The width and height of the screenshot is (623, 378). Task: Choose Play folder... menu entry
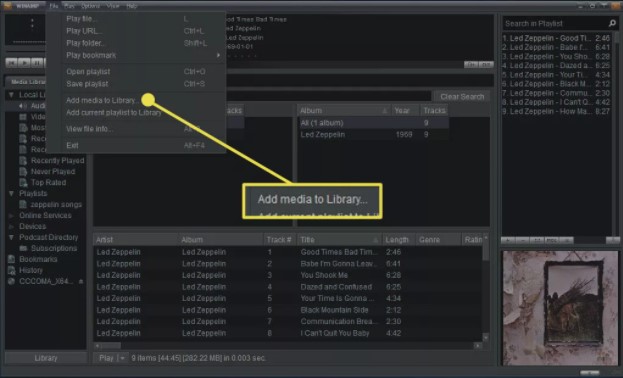[x=136, y=43]
